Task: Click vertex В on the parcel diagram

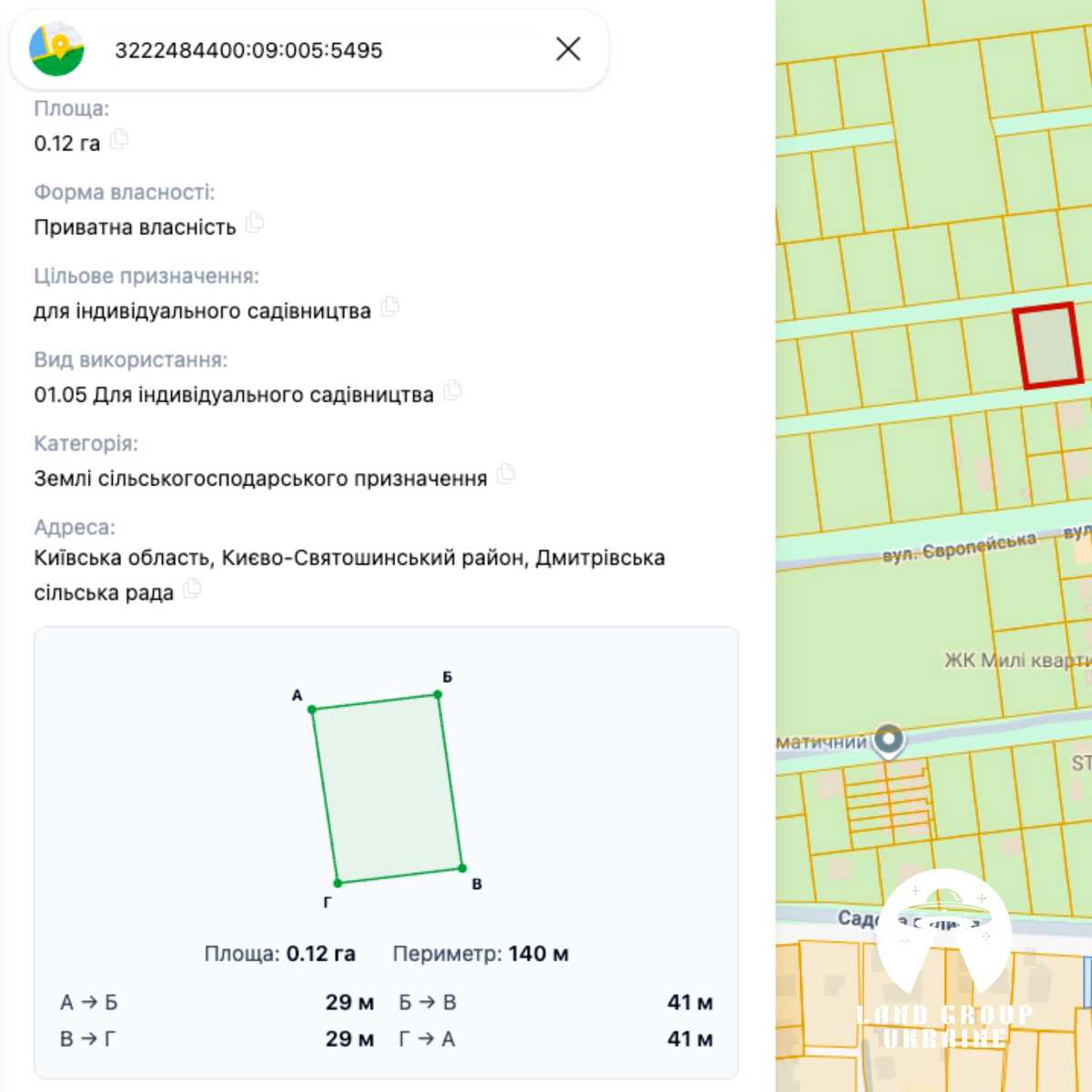Action: [462, 868]
